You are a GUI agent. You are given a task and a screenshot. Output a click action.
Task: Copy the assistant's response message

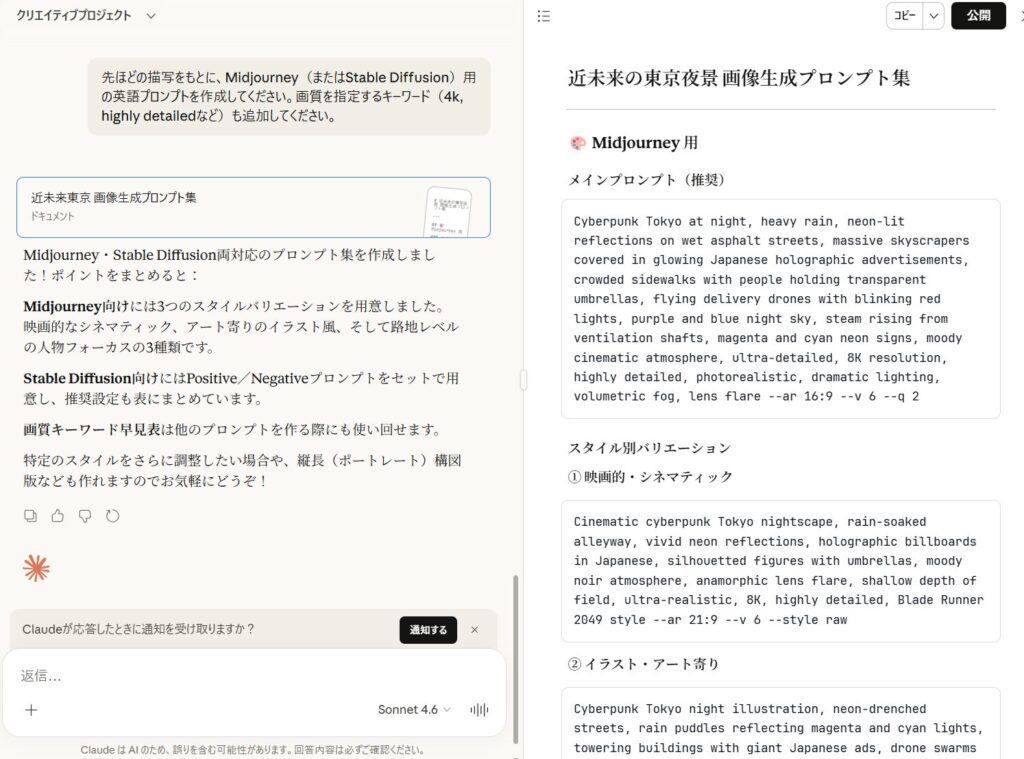[30, 515]
